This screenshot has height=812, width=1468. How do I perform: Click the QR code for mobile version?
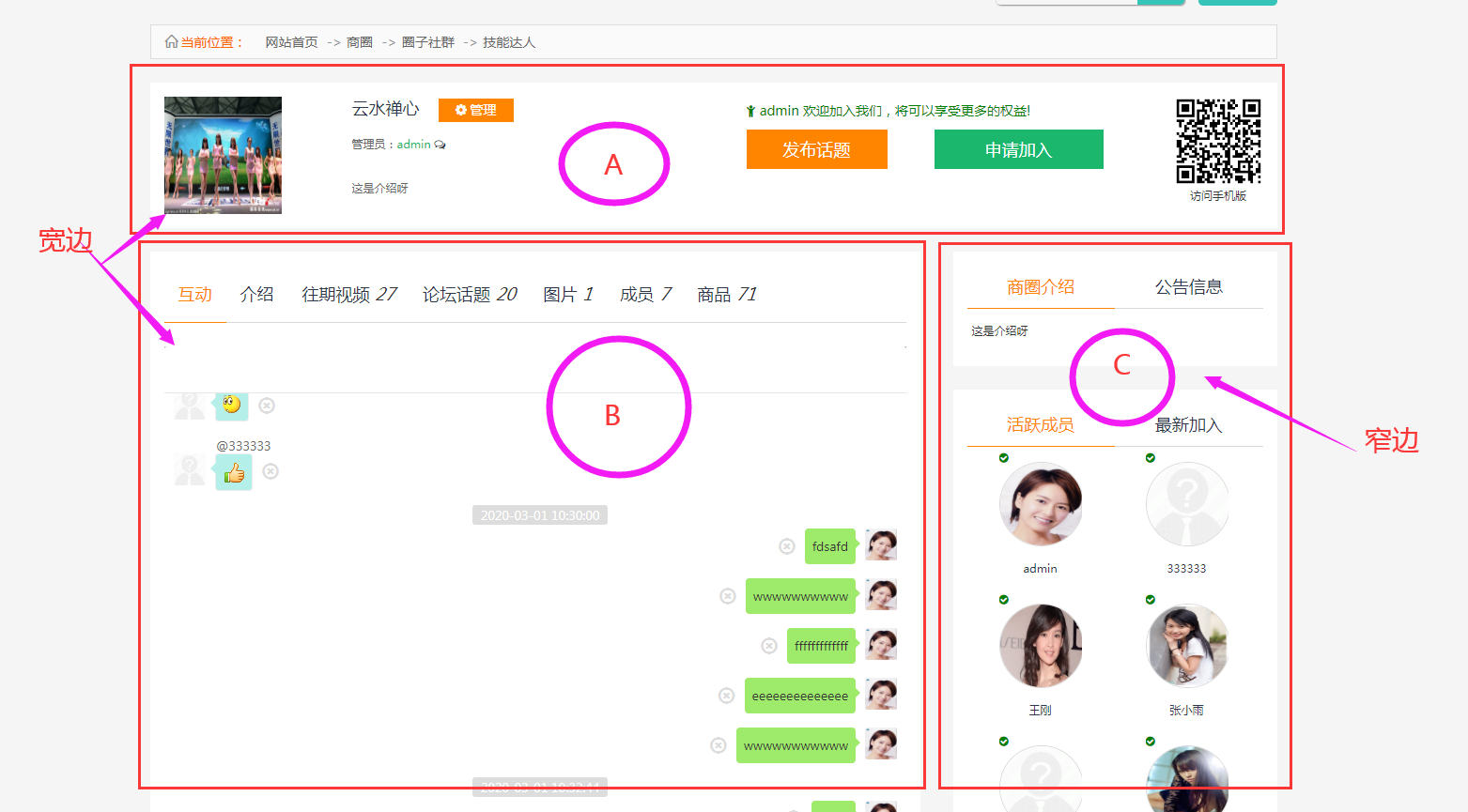1218,141
